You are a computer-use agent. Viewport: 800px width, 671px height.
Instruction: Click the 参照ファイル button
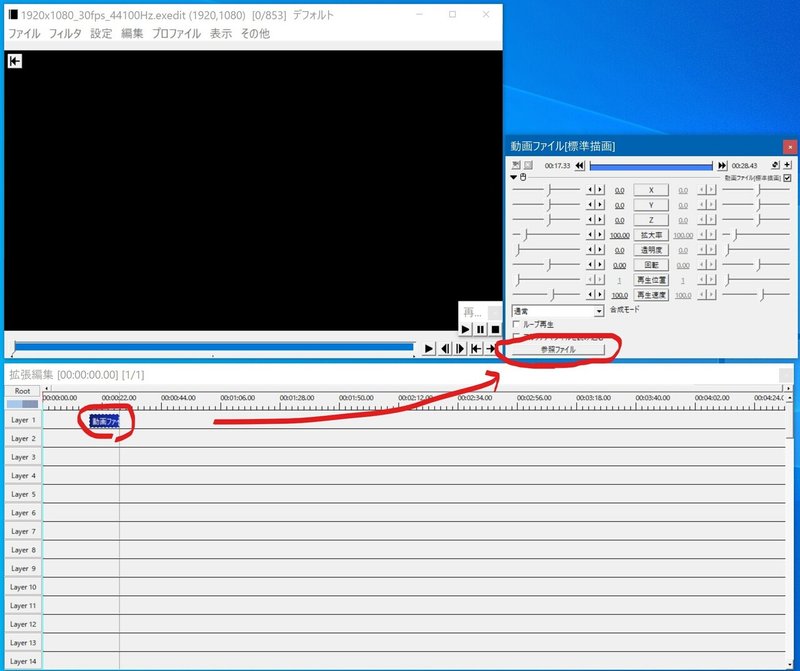pyautogui.click(x=558, y=350)
